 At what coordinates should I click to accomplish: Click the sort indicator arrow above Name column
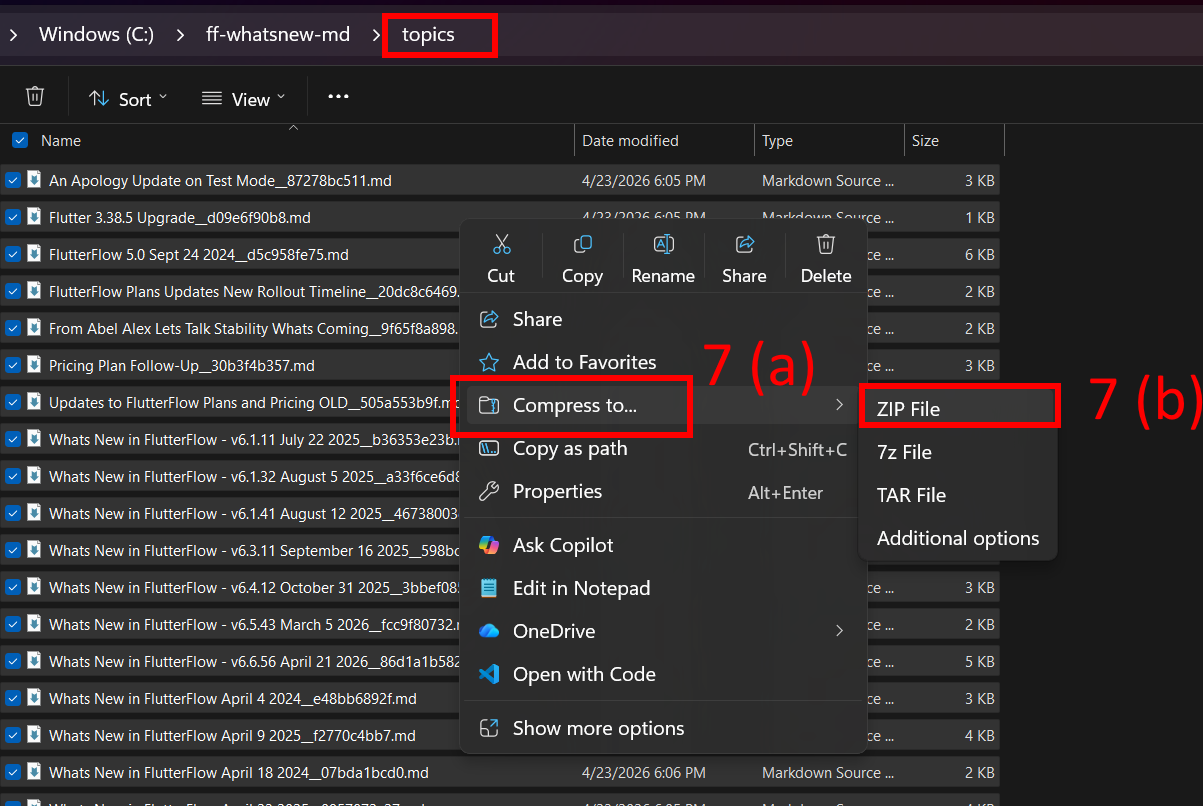(293, 128)
